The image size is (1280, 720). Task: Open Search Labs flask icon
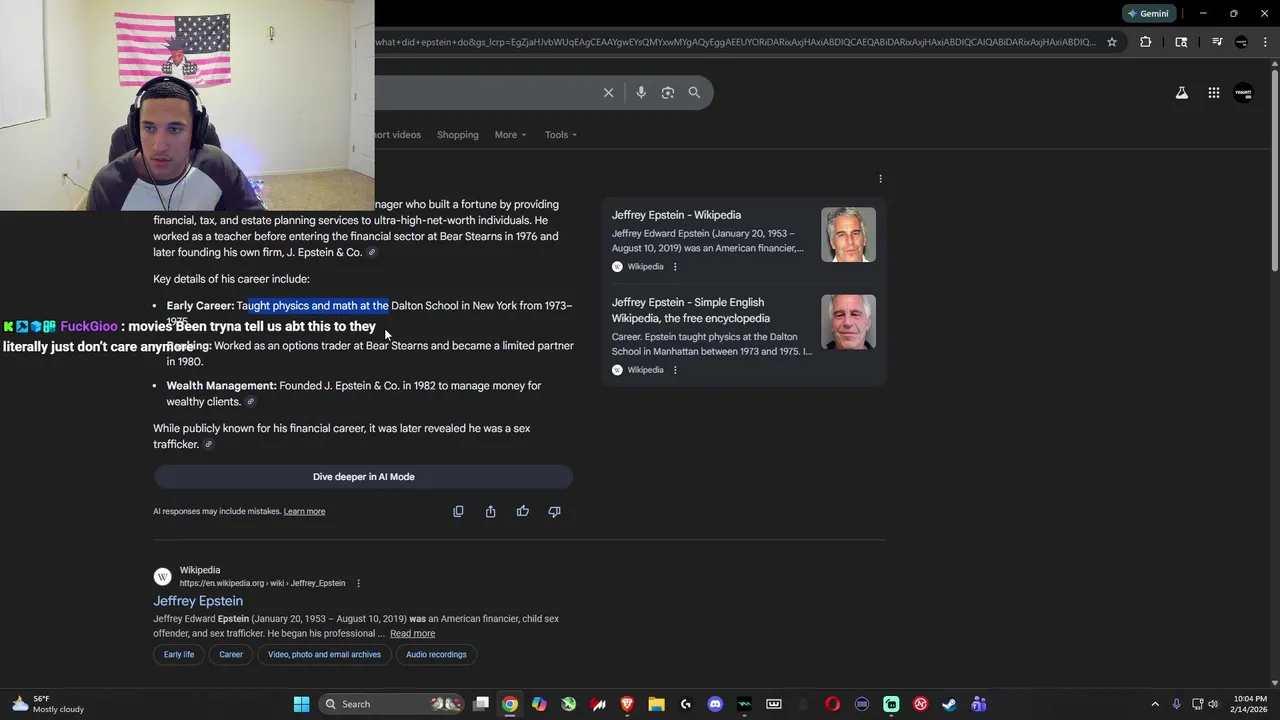click(x=1181, y=92)
